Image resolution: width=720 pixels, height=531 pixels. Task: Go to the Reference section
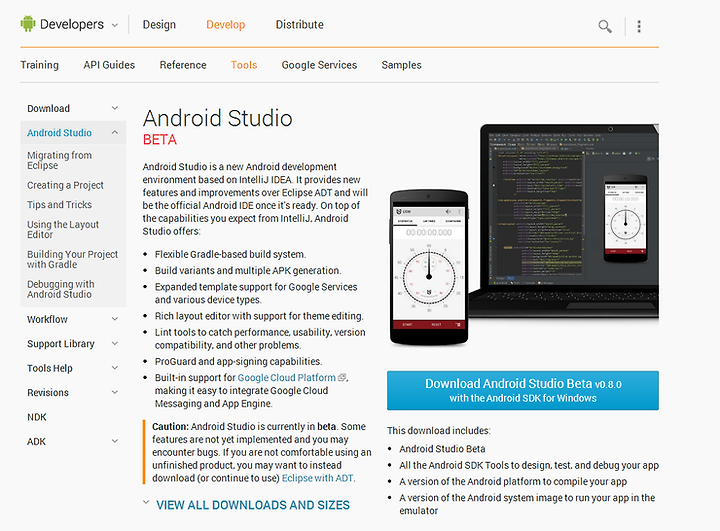coord(183,65)
